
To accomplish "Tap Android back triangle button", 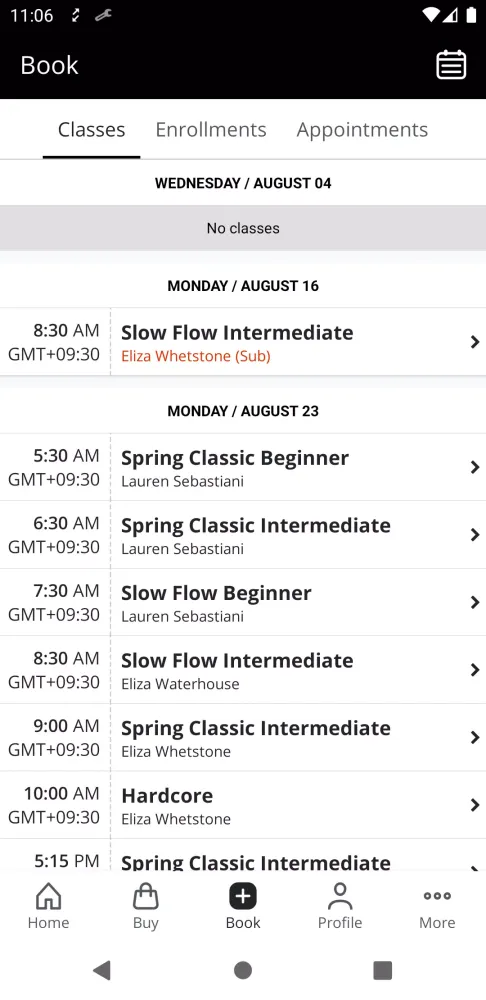I will [x=102, y=970].
